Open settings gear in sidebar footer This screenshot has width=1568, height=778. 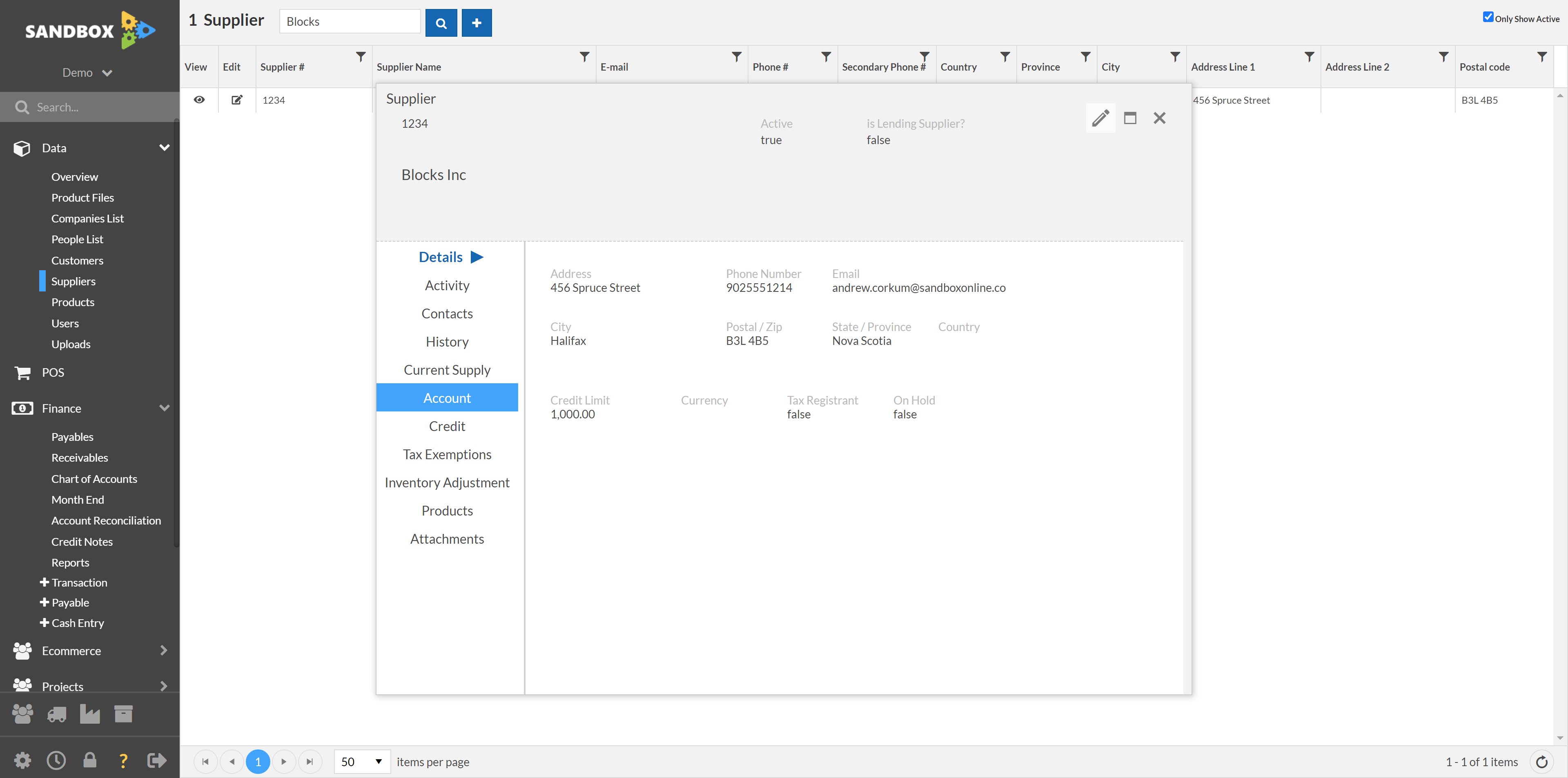[x=22, y=760]
